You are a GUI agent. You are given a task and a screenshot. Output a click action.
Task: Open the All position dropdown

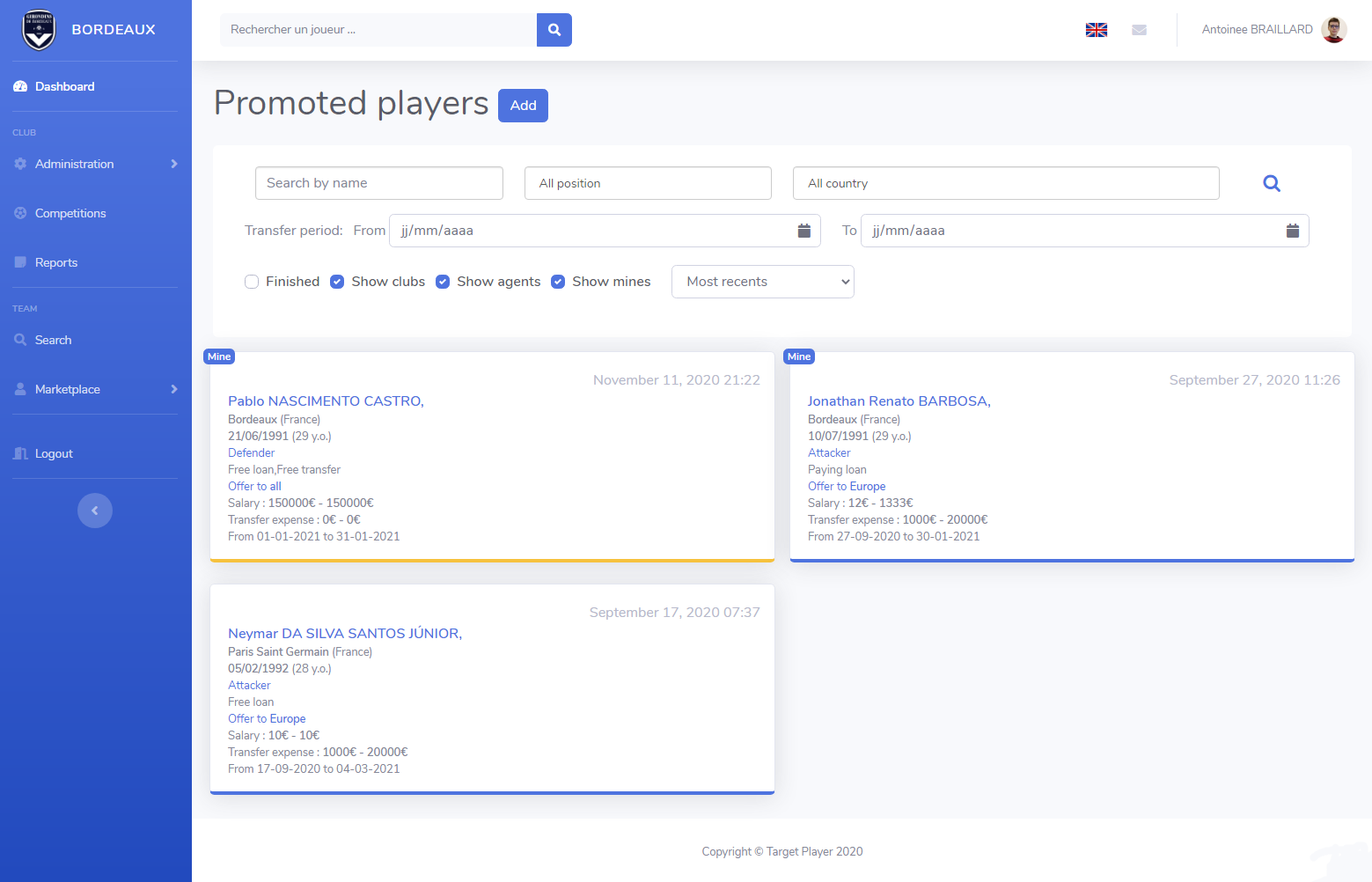[648, 183]
